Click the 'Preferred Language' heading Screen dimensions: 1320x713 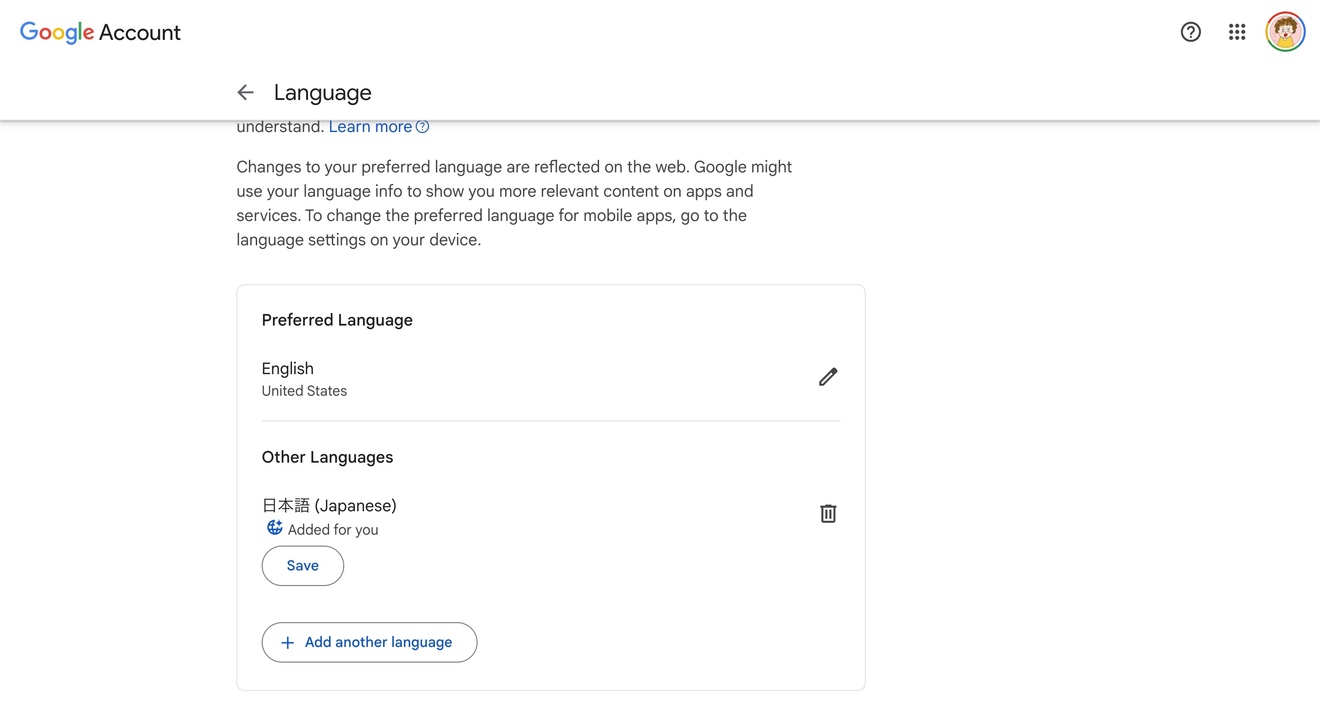(x=337, y=320)
